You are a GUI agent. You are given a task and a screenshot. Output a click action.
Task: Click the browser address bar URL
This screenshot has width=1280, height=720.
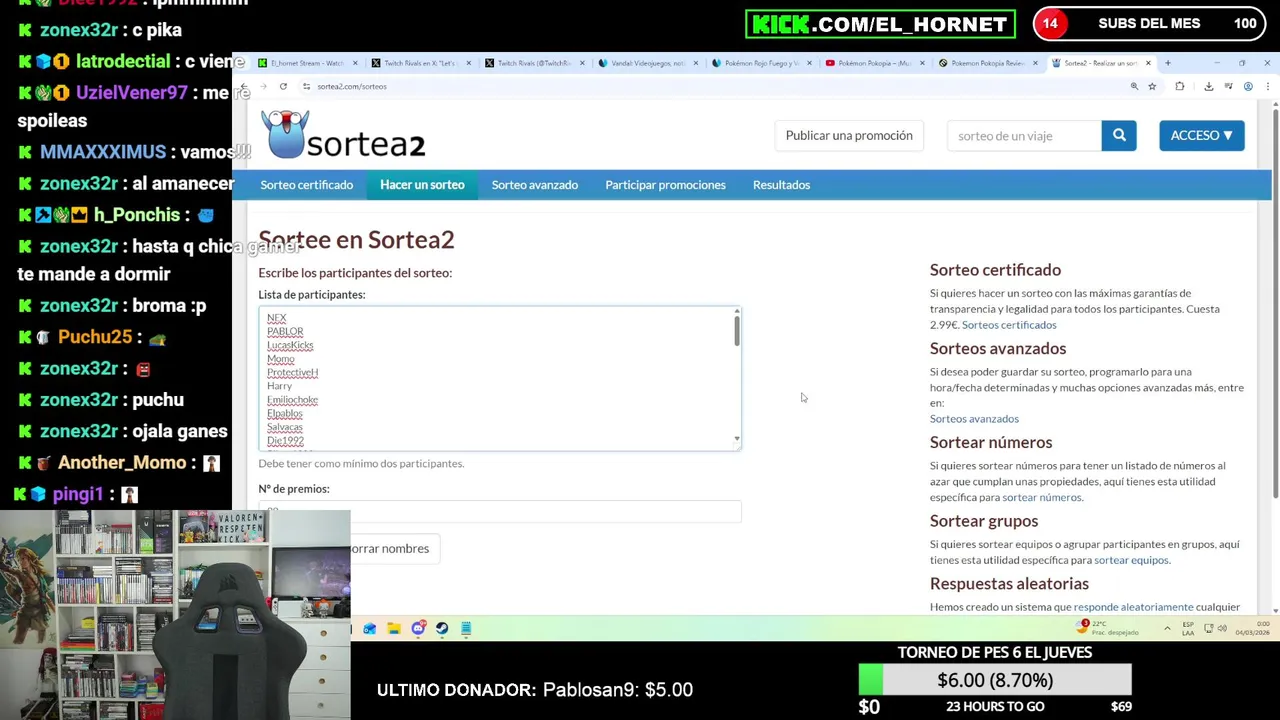(352, 86)
